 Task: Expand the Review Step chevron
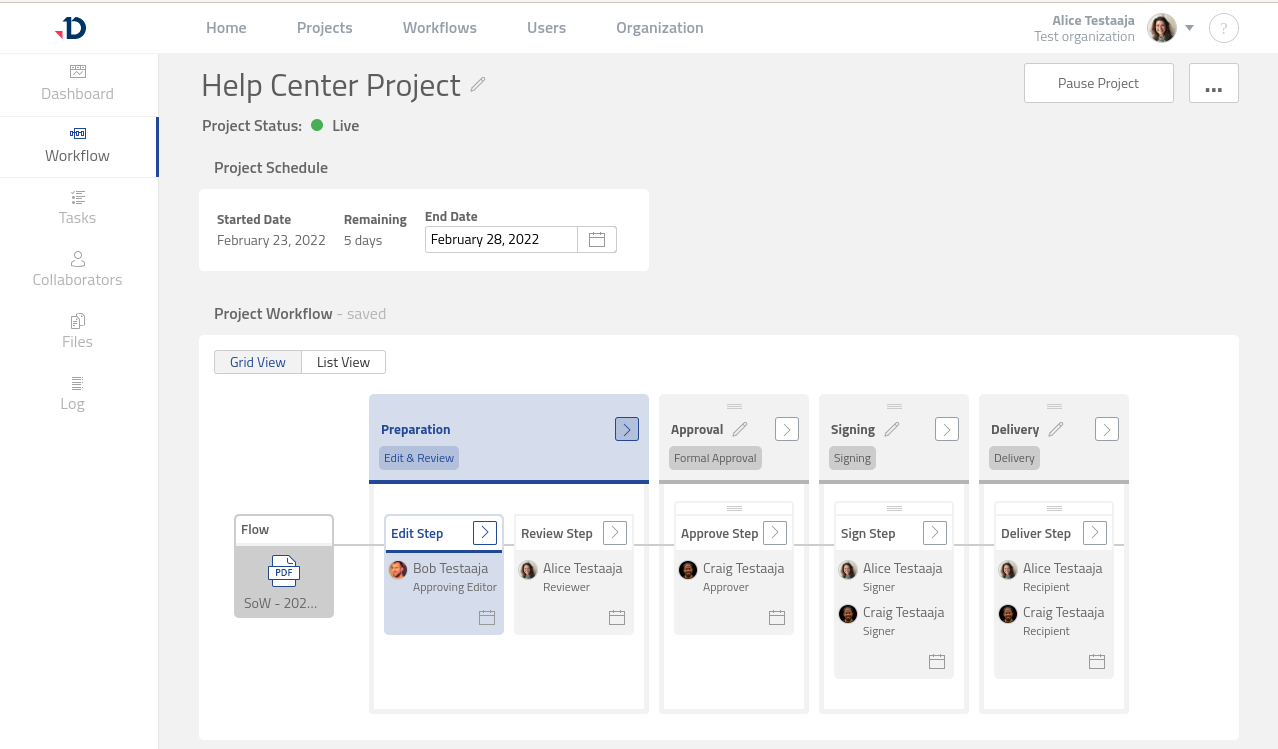615,533
